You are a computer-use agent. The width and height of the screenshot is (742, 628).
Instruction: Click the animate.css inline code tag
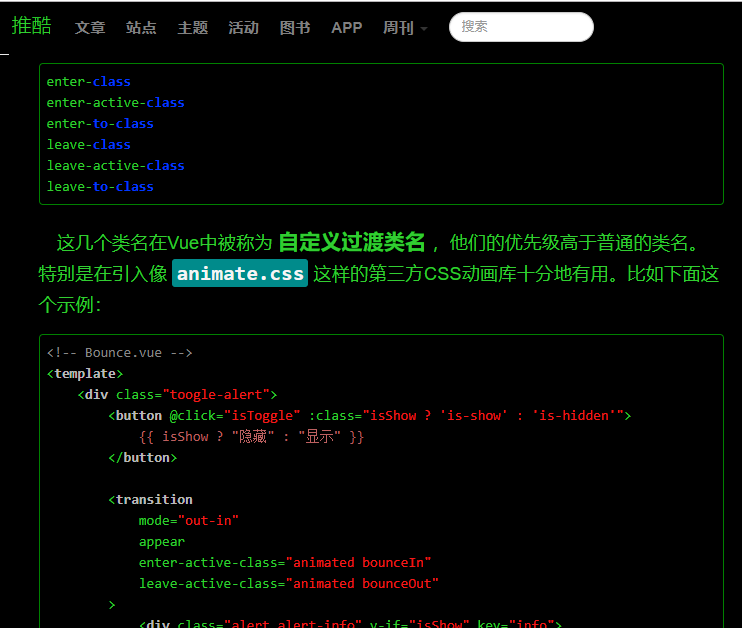point(240,273)
